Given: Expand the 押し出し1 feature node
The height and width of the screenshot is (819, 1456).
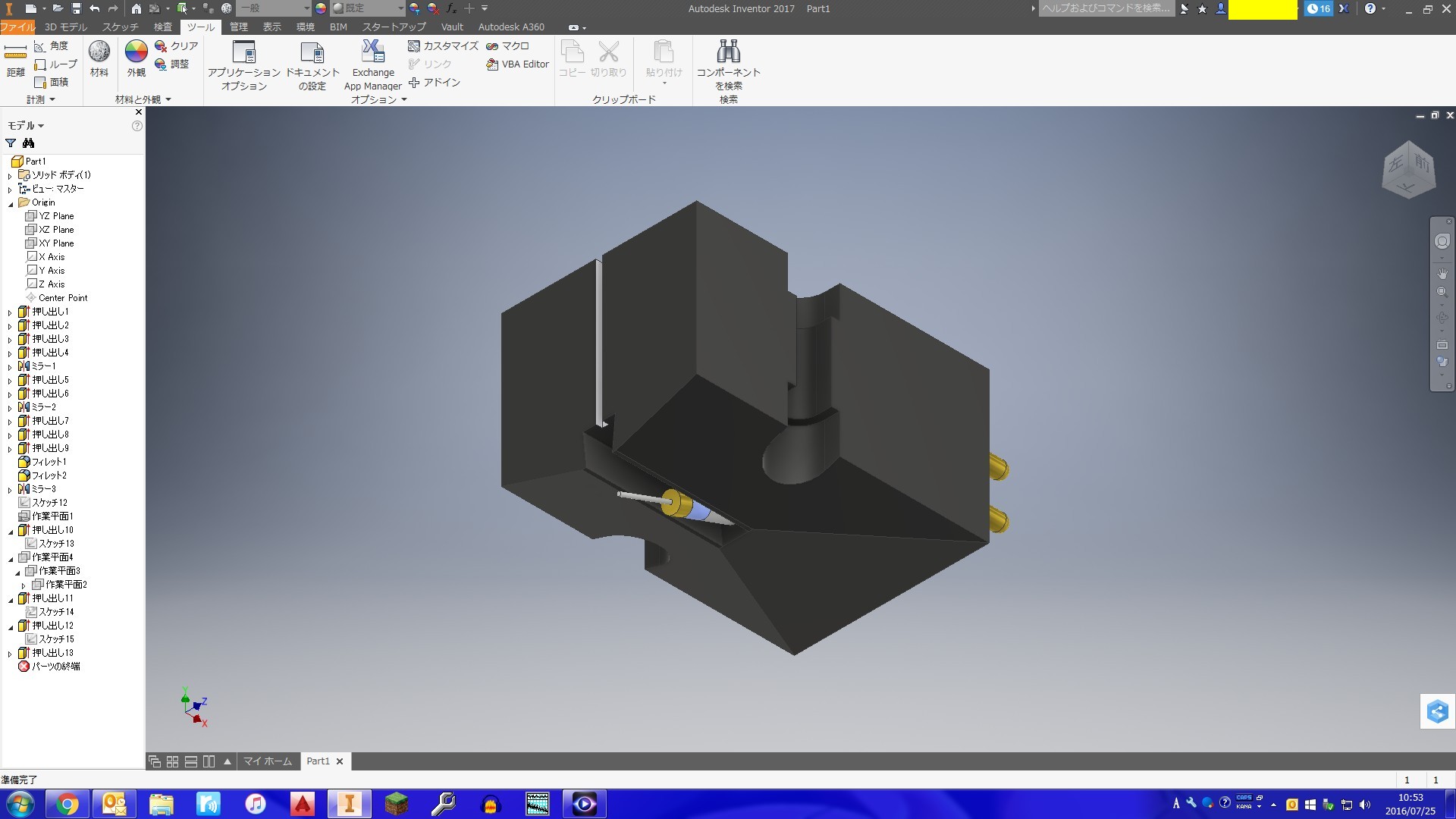Looking at the screenshot, I should pyautogui.click(x=10, y=312).
